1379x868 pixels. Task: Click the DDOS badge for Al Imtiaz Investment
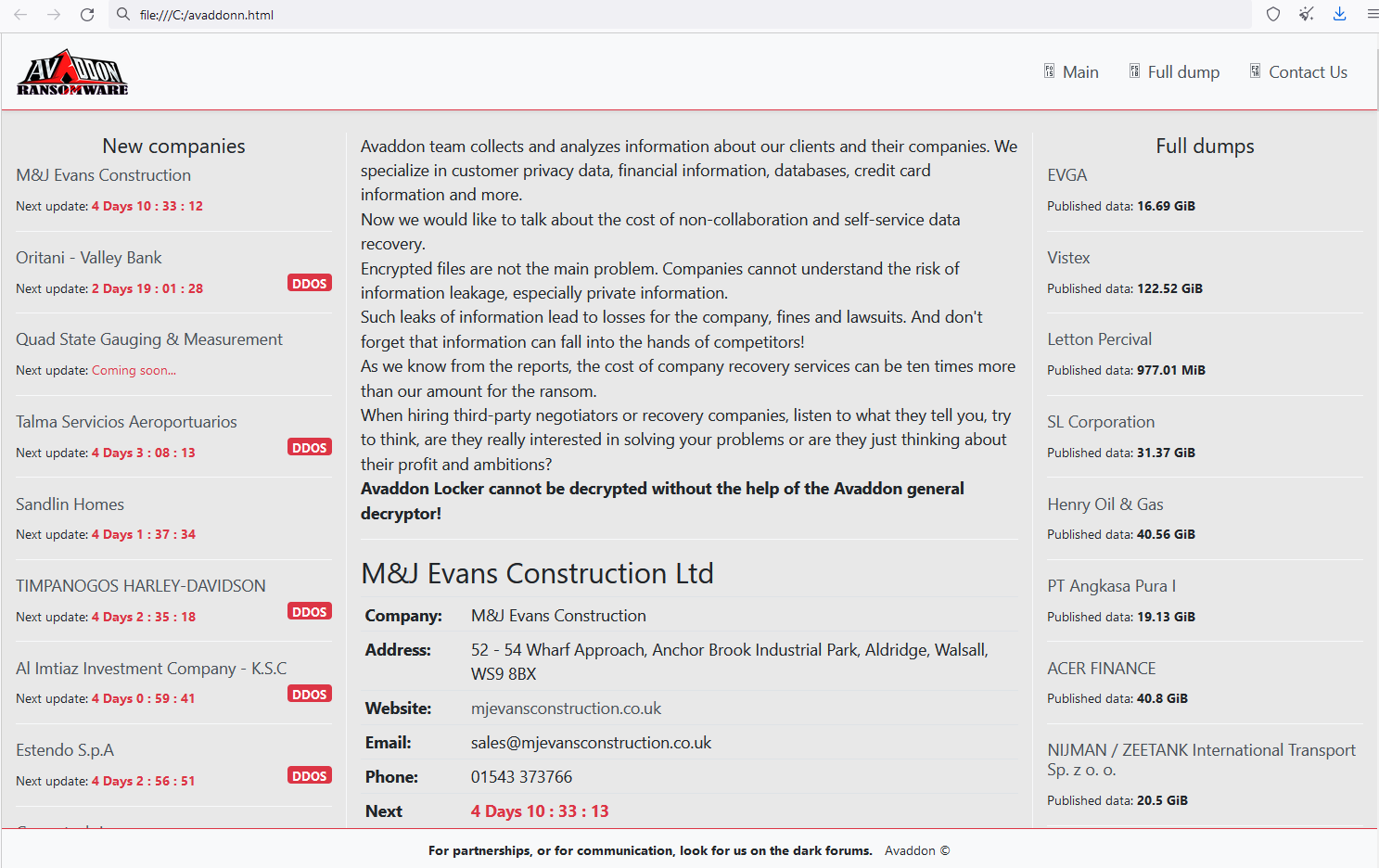310,694
